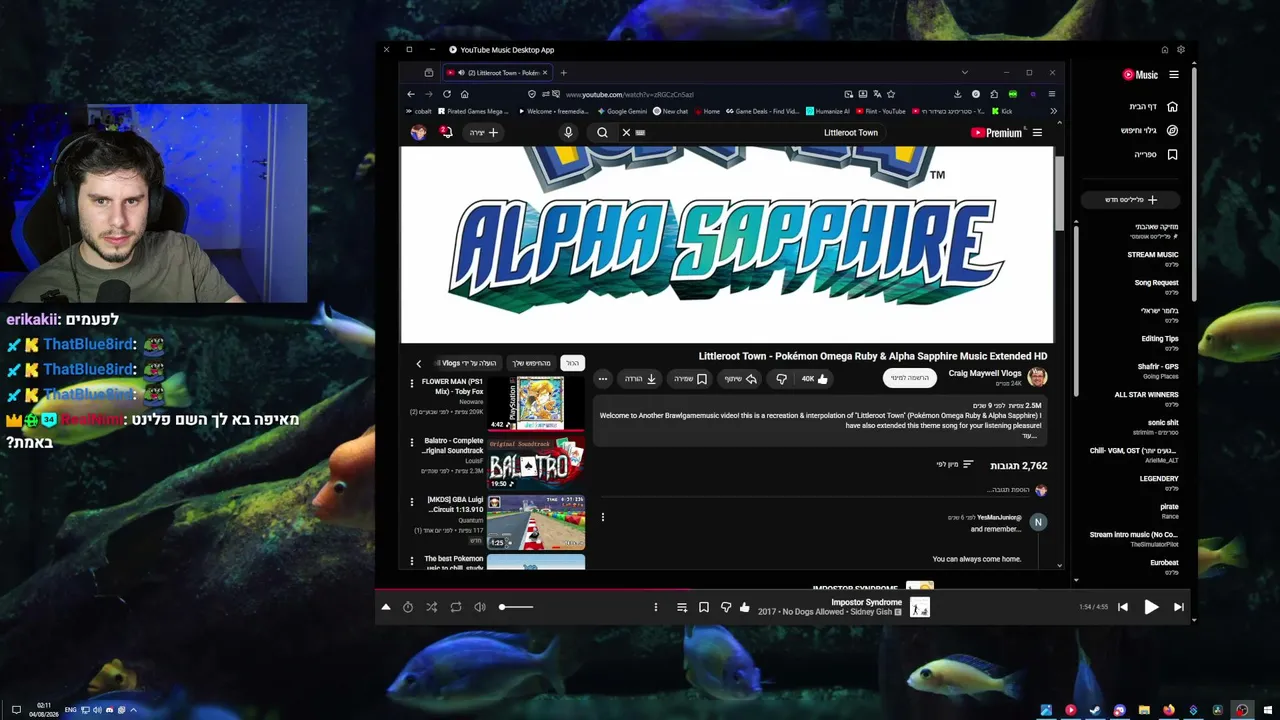Open the Eurobeat playlist
The image size is (1280, 720).
click(1164, 566)
